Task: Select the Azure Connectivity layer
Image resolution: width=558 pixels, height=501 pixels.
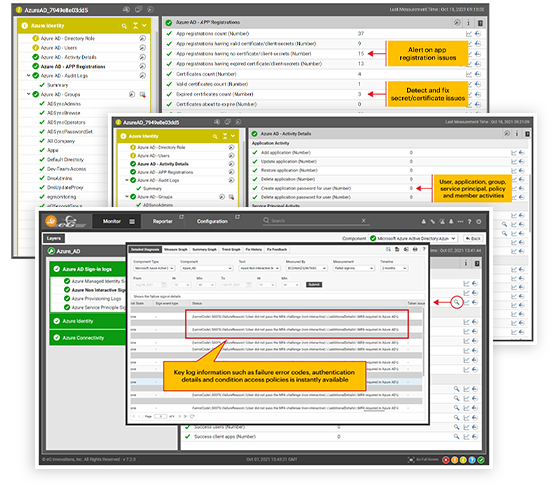Action: (88, 338)
